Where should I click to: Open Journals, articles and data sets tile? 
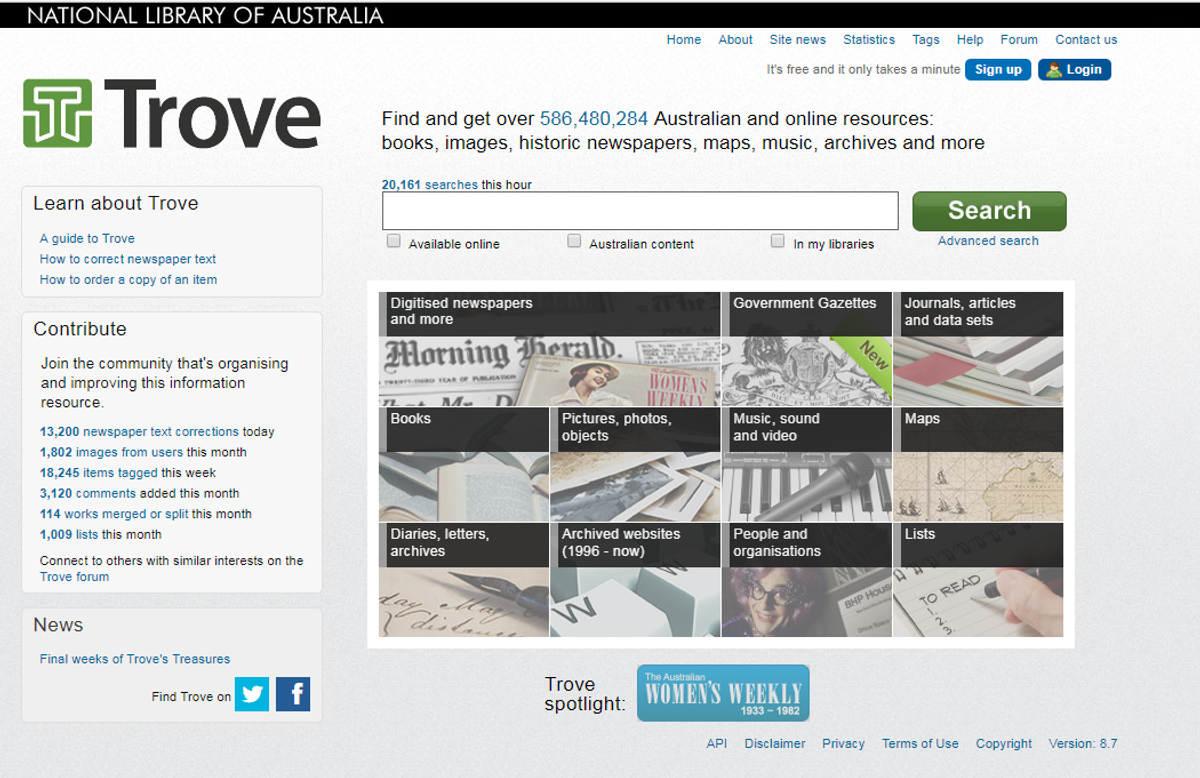[978, 348]
